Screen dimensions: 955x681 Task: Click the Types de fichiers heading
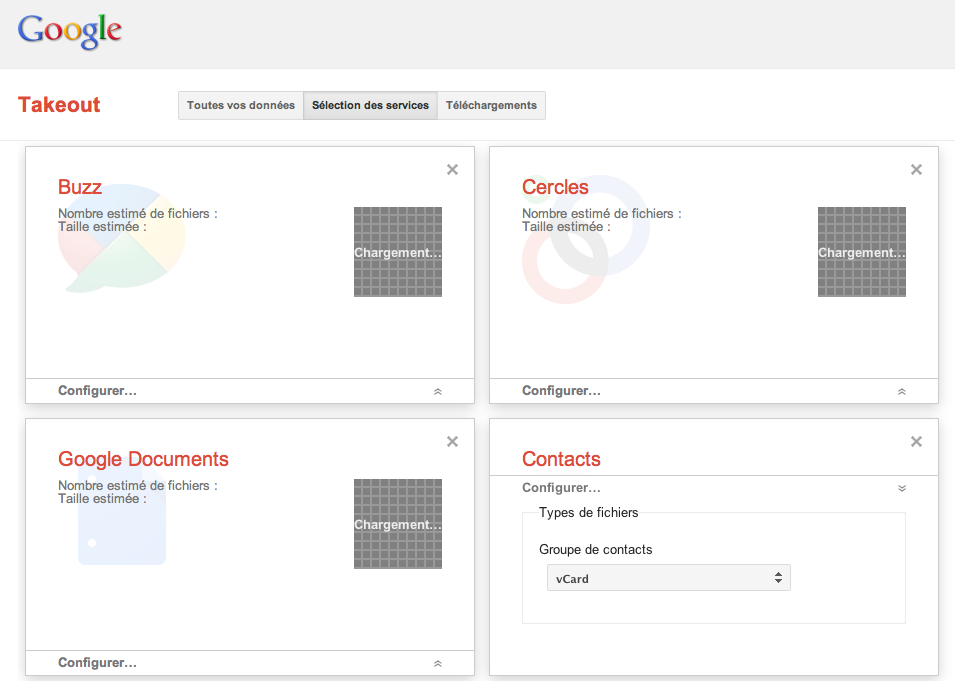tap(588, 513)
